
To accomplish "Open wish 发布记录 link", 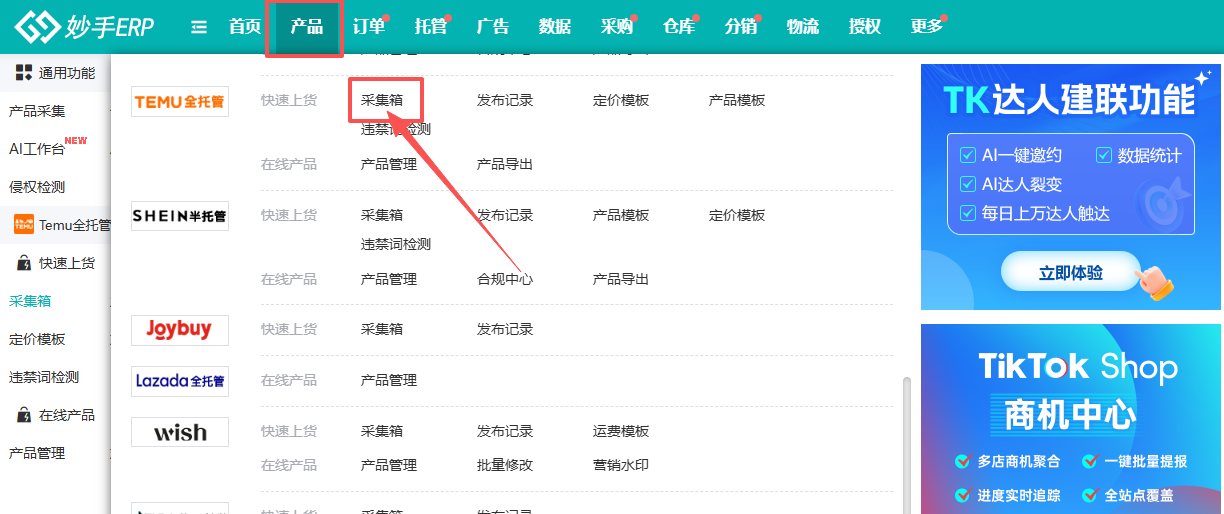I will tap(505, 431).
